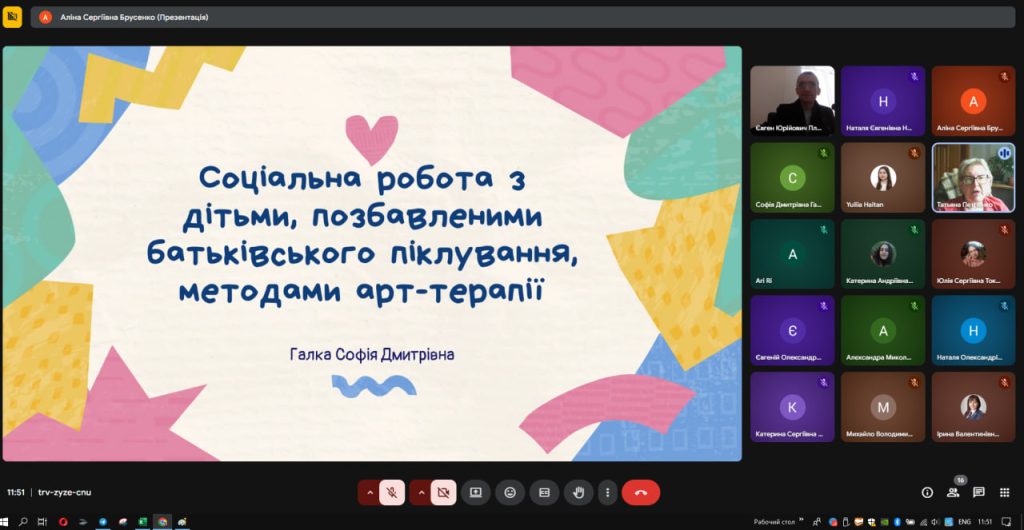This screenshot has height=530, width=1024.
Task: Select Yuliia Haitan's video tile
Action: point(882,177)
